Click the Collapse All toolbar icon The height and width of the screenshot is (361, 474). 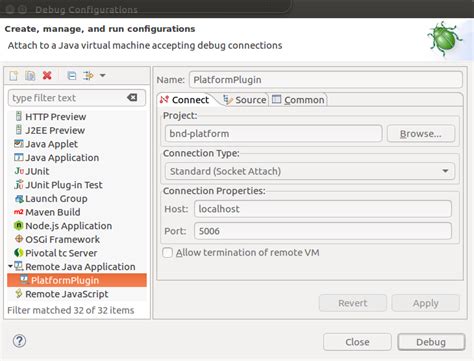coord(72,76)
